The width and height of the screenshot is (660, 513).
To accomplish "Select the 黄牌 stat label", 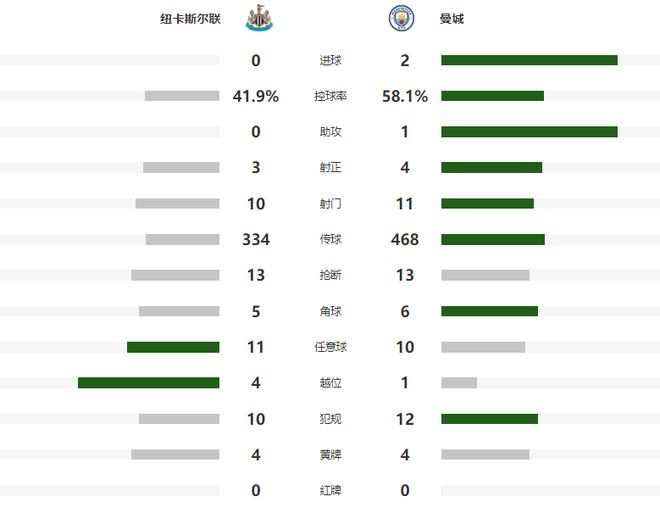I will coord(330,455).
